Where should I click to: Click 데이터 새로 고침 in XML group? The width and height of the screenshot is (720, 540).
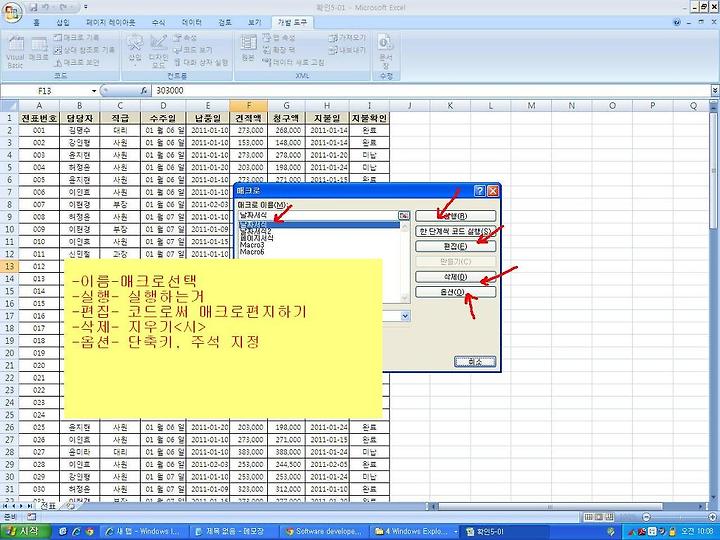[293, 62]
